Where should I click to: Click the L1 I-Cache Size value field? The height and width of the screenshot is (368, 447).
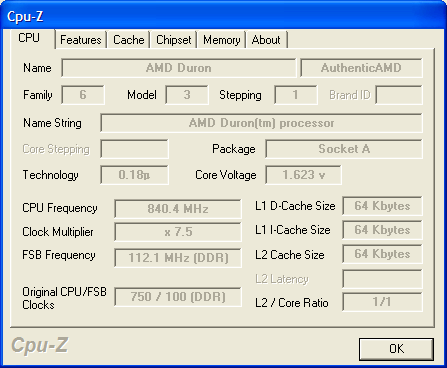382,230
